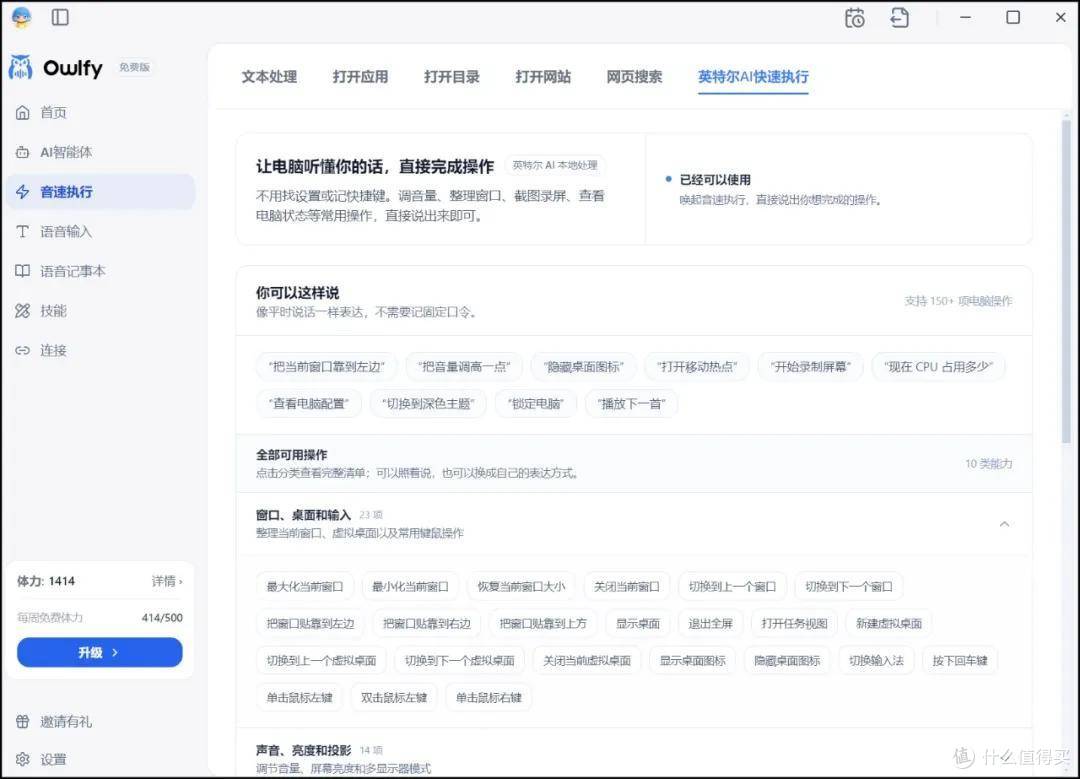
Task: Click the 邀请有礼 gift icon
Action: coord(23,722)
